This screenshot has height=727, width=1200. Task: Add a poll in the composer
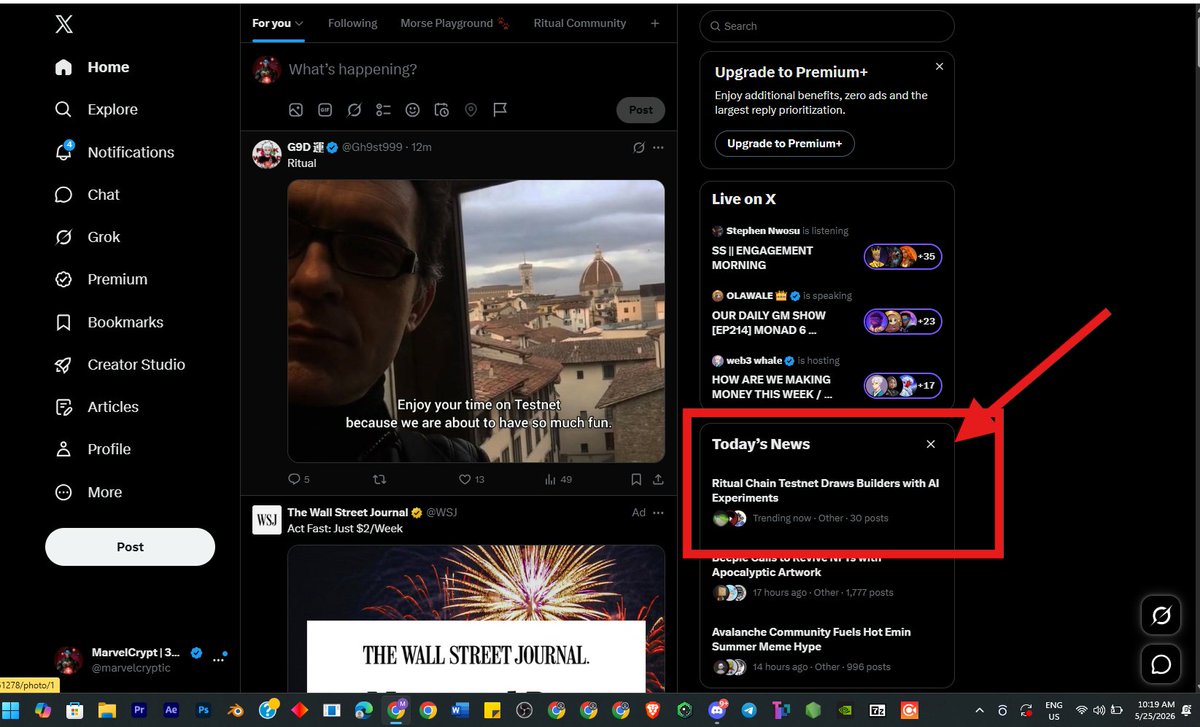click(383, 110)
